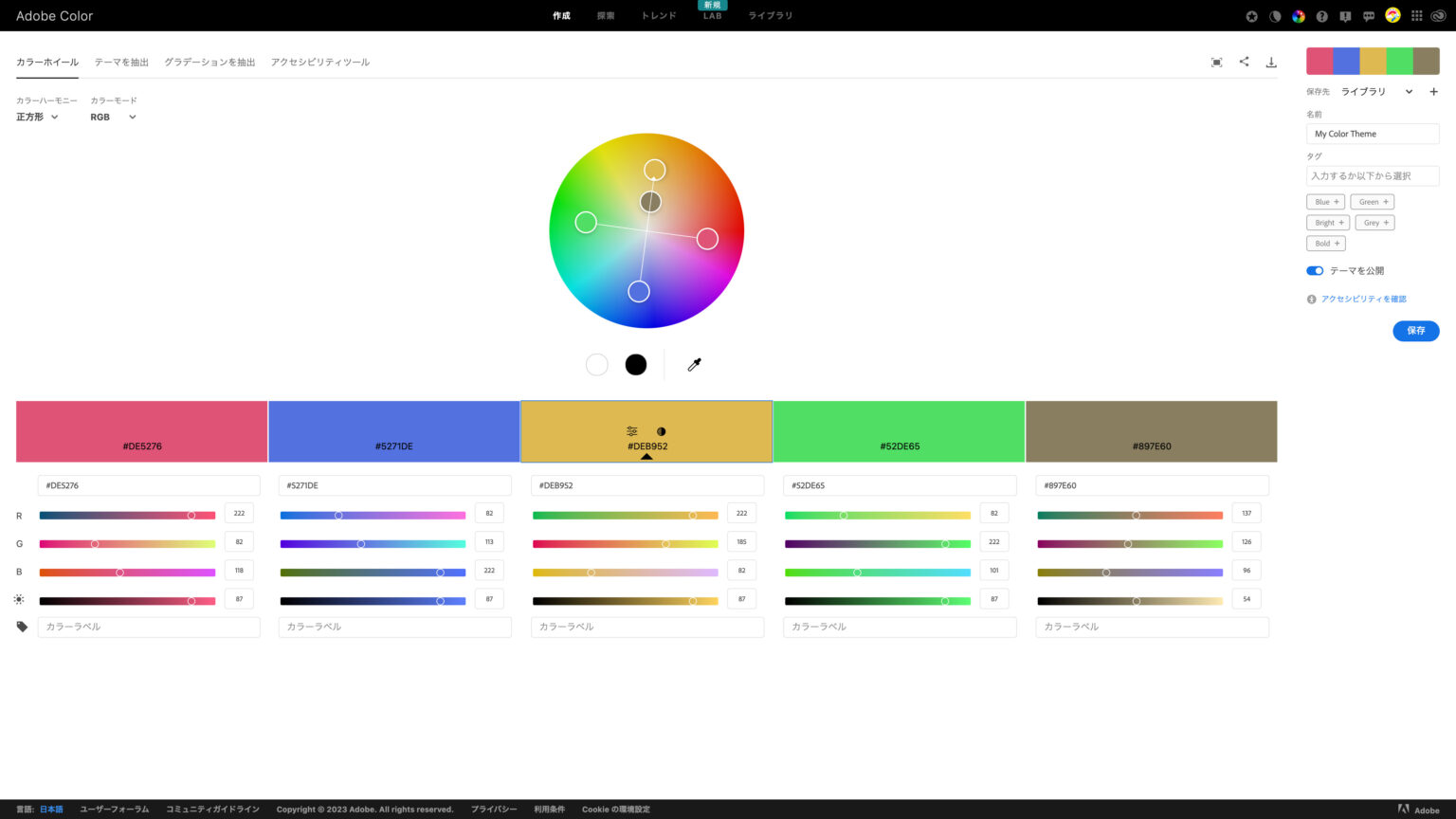Open the rainbow color wheel header icon
Viewport: 1456px width, 819px height.
click(x=1299, y=16)
